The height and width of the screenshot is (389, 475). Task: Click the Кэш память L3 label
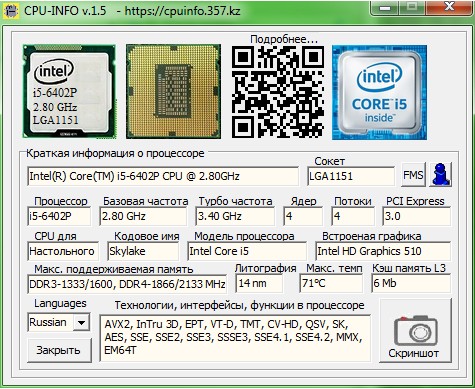409,268
